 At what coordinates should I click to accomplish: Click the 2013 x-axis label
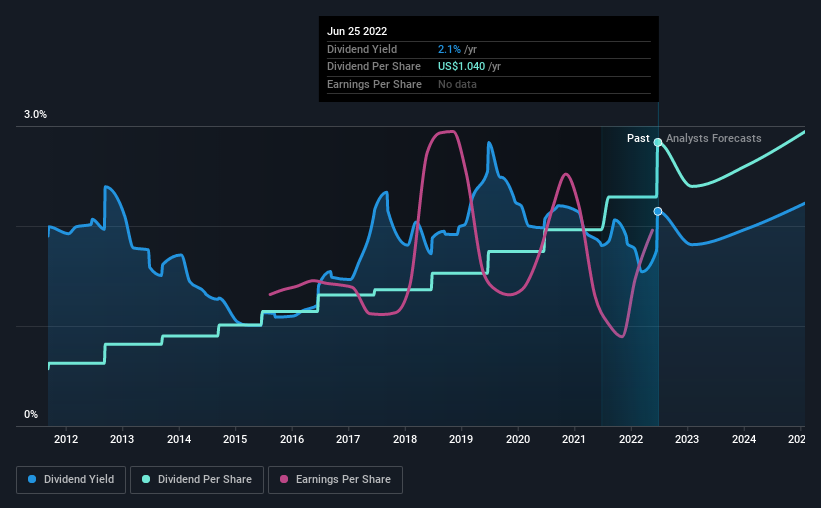click(x=122, y=439)
